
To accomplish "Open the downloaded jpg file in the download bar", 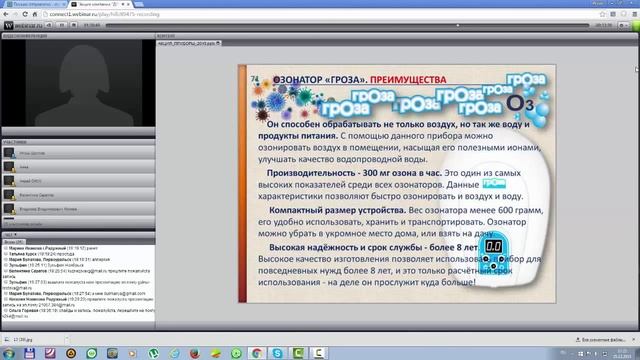I will pos(22,340).
